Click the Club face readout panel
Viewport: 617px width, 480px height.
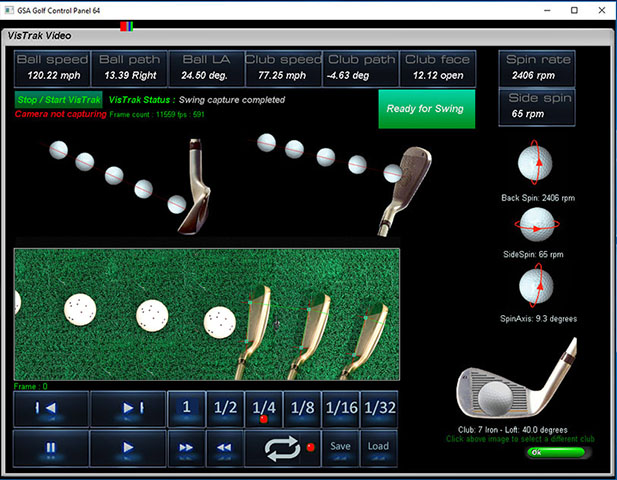click(438, 68)
